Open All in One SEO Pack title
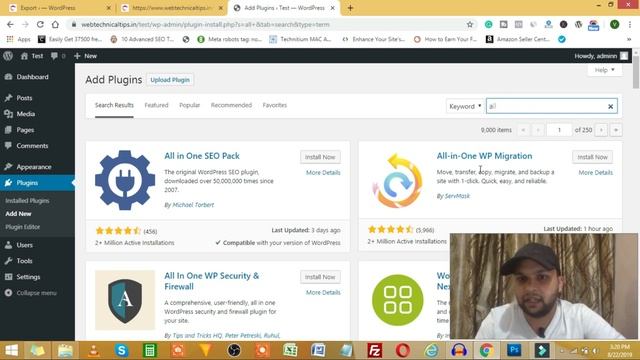Image resolution: width=640 pixels, height=360 pixels. pos(202,156)
